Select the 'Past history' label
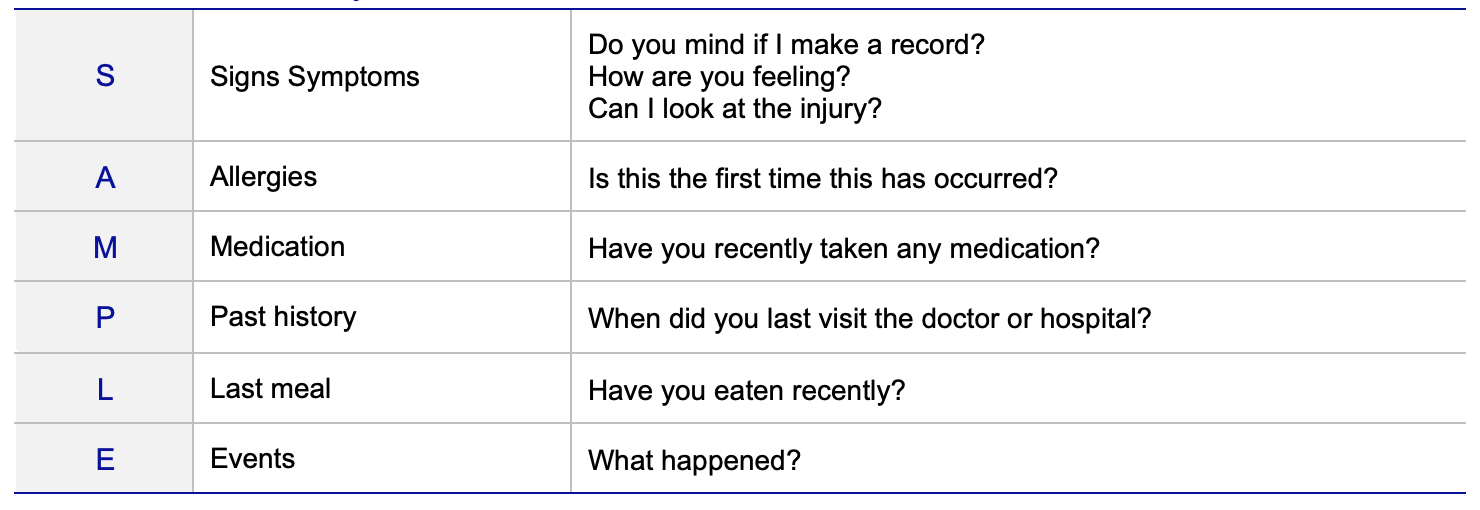This screenshot has height=510, width=1480. [x=283, y=317]
